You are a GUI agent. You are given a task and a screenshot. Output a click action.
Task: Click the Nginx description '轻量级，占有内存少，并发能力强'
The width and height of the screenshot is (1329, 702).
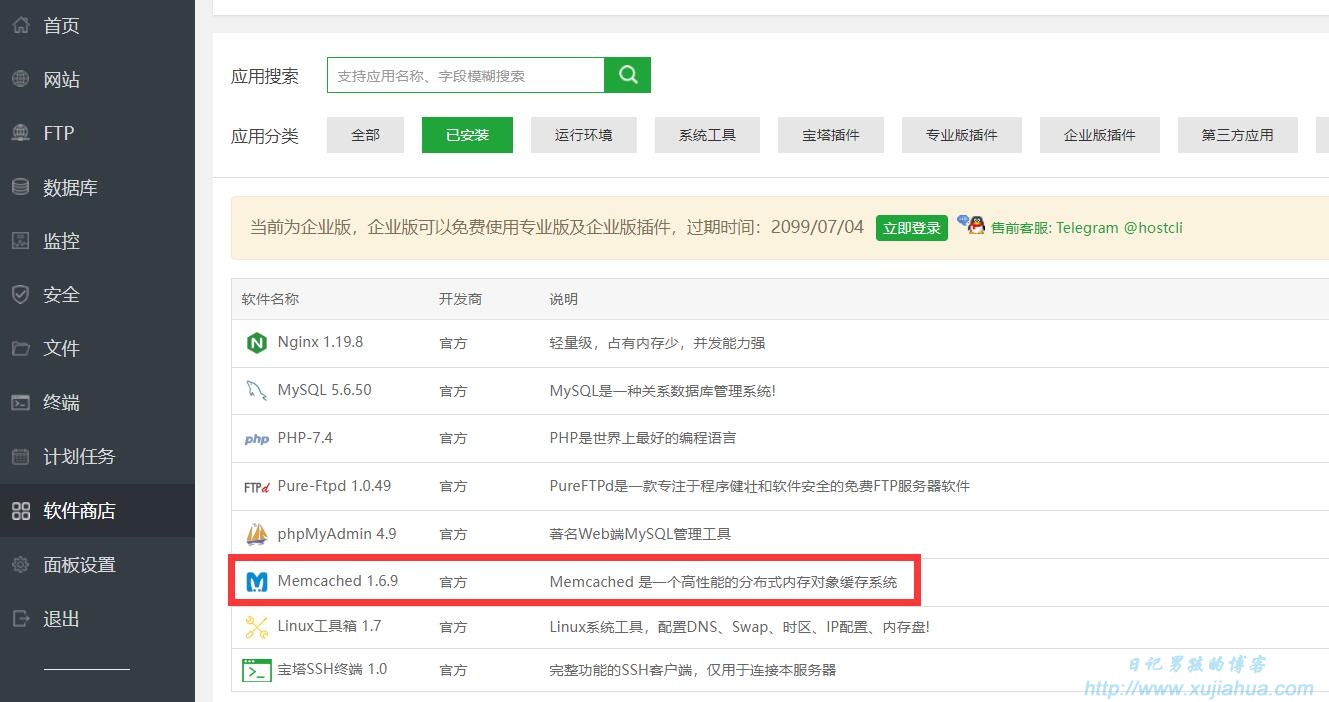tap(657, 343)
